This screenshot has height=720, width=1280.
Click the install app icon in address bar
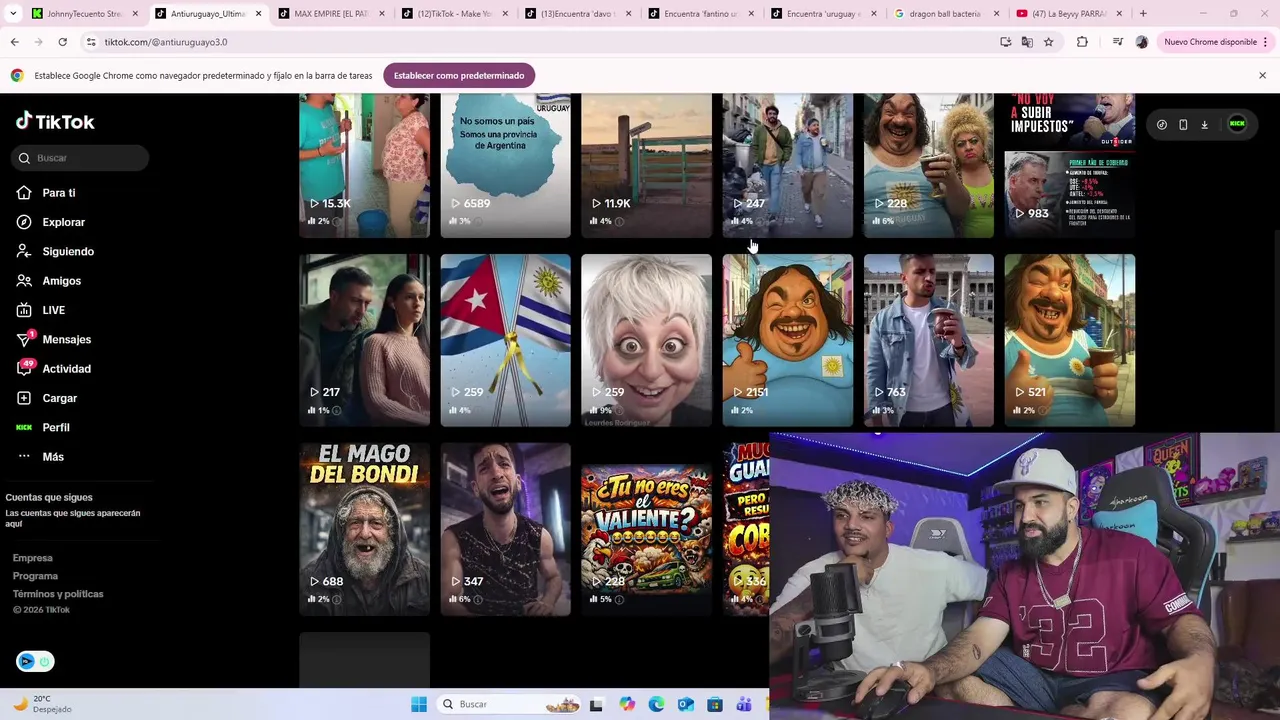[x=1005, y=42]
